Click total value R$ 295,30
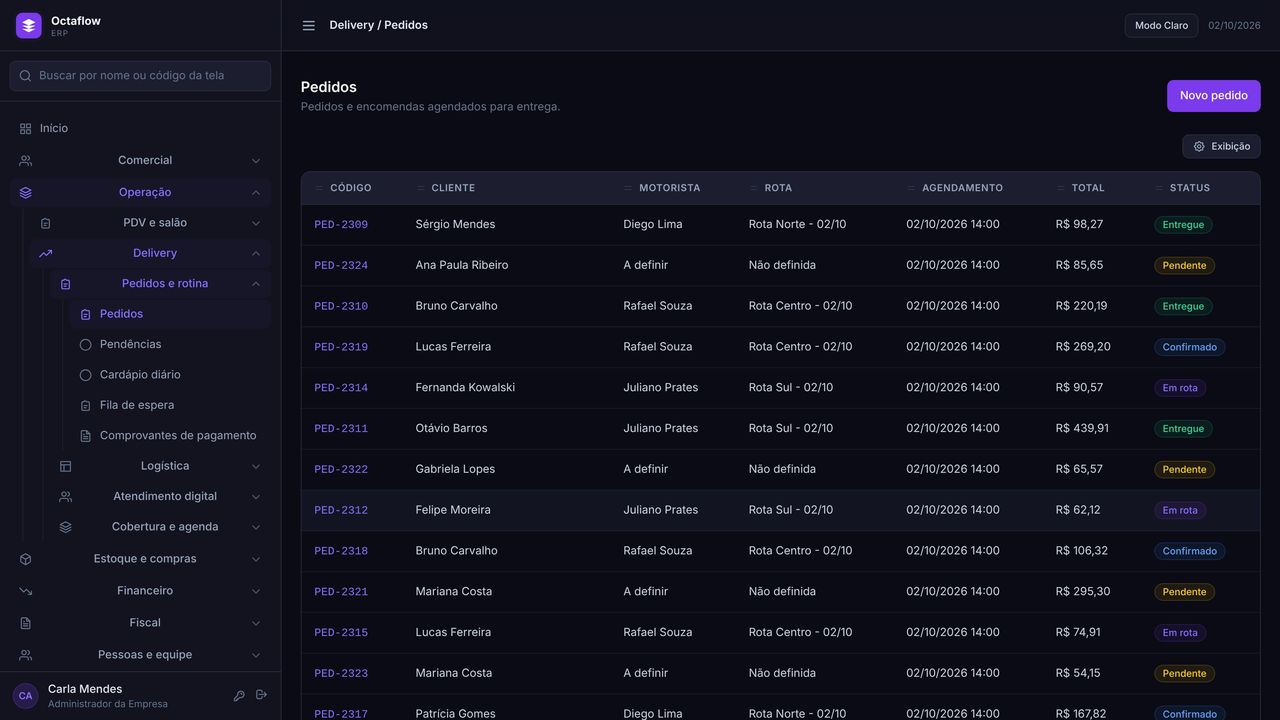 pos(1082,592)
